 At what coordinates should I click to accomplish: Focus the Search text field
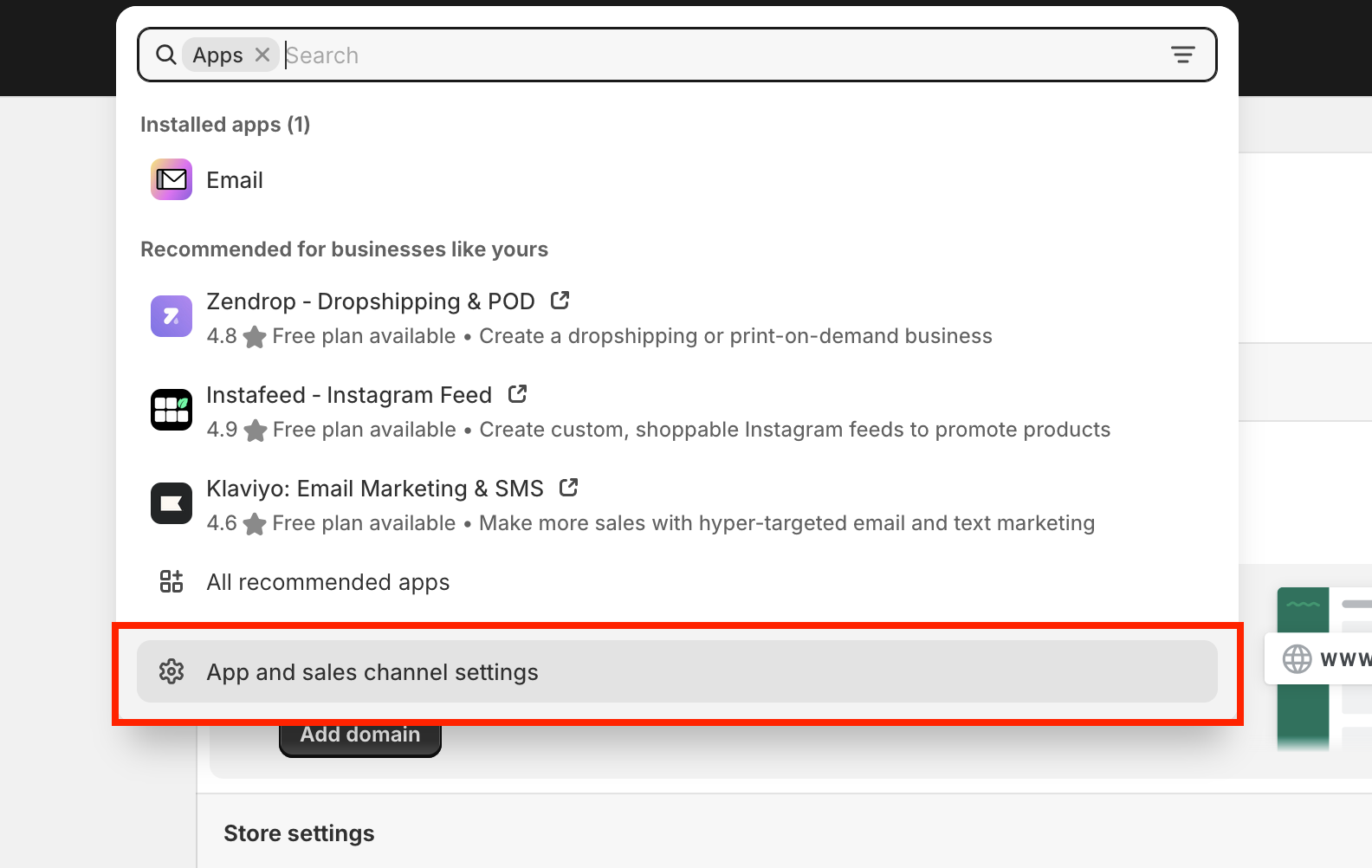tap(723, 55)
